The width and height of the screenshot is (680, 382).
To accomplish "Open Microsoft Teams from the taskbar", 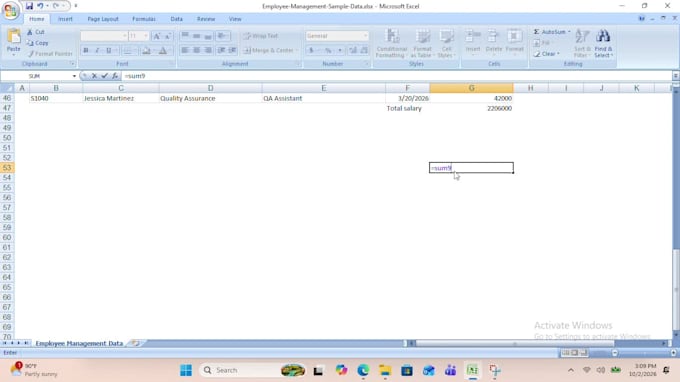I will click(x=450, y=370).
